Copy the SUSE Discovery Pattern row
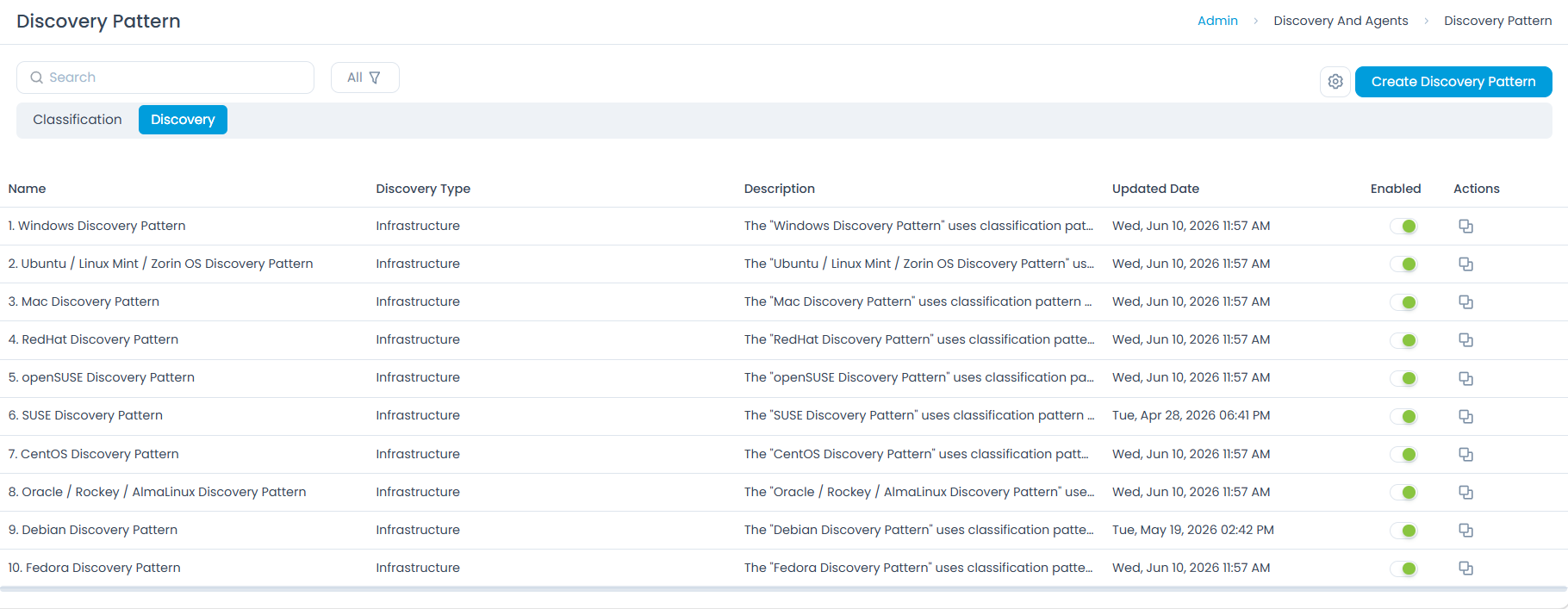This screenshot has width=1568, height=609. tap(1465, 416)
